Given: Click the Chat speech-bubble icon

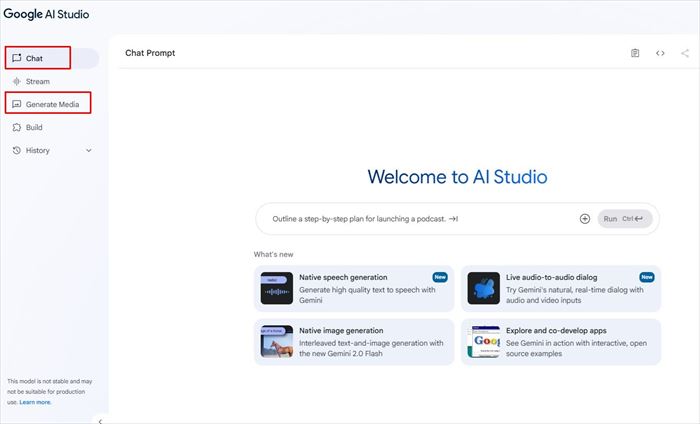Looking at the screenshot, I should point(17,58).
